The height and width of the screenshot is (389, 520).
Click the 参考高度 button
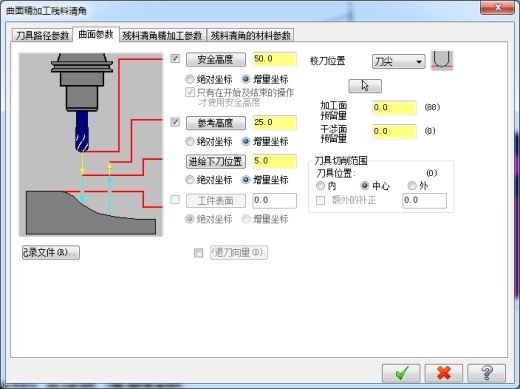pos(216,123)
